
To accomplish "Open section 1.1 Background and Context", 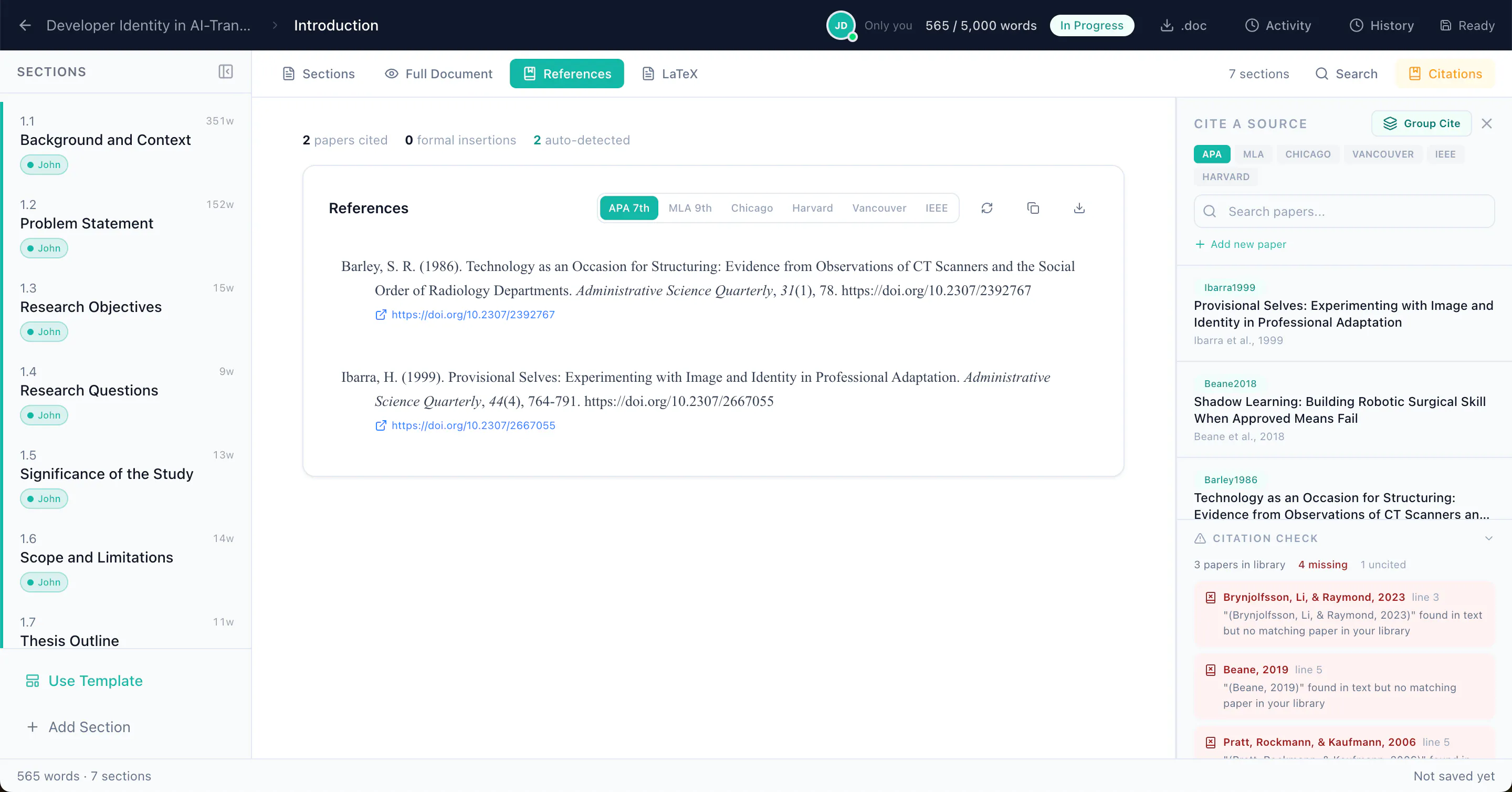I will [x=127, y=144].
